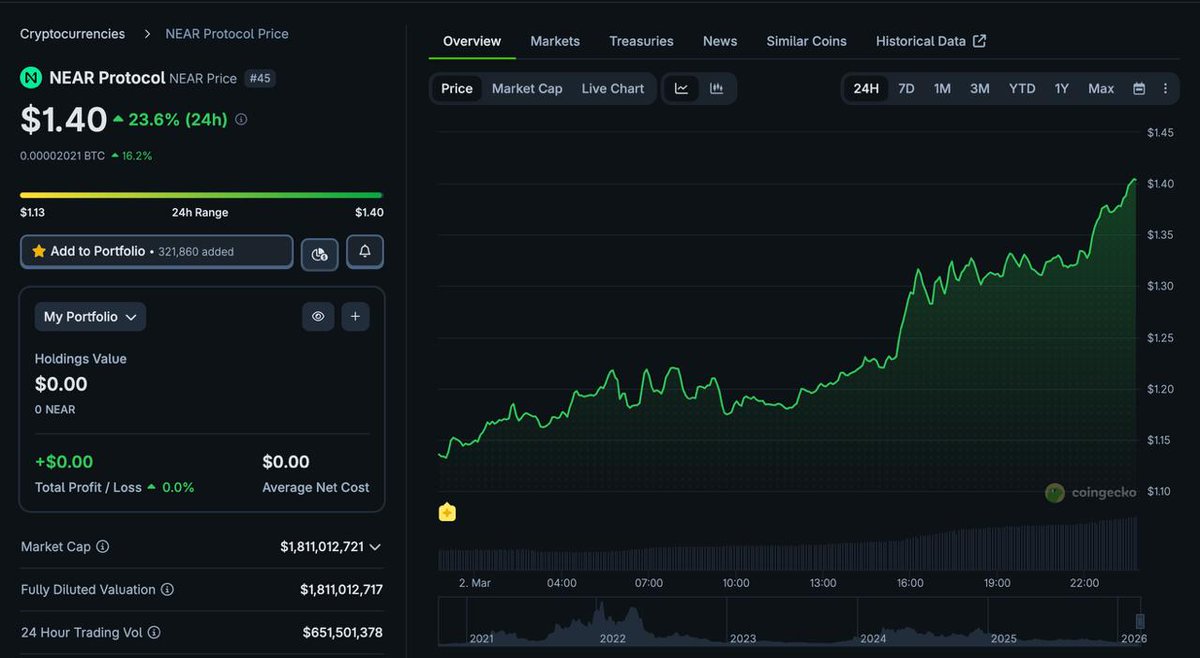
Task: Open the chart three-dot options menu
Action: (x=1165, y=89)
